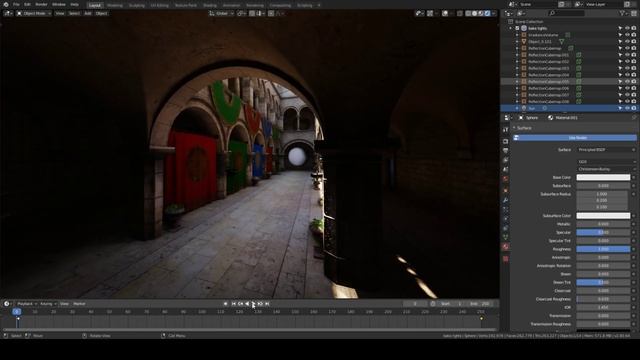Open the Tool properties tab
Screen dimensions: 640x360
tap(506, 129)
